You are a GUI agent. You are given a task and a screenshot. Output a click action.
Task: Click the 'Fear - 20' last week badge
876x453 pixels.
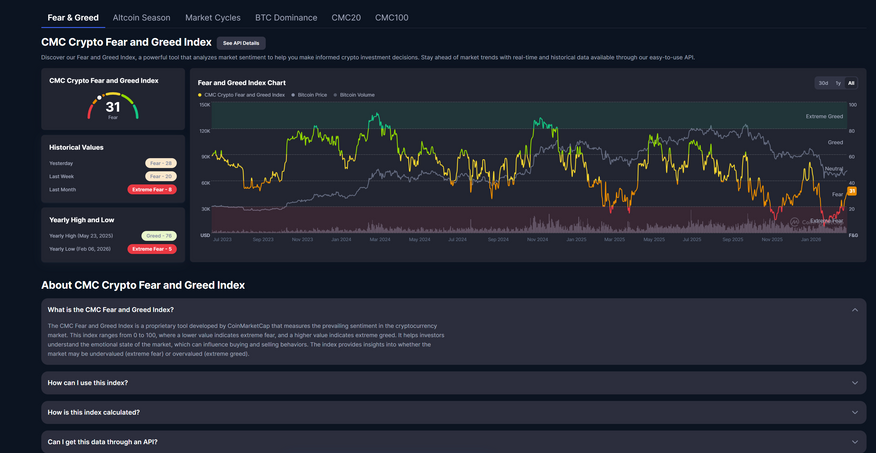tap(161, 177)
